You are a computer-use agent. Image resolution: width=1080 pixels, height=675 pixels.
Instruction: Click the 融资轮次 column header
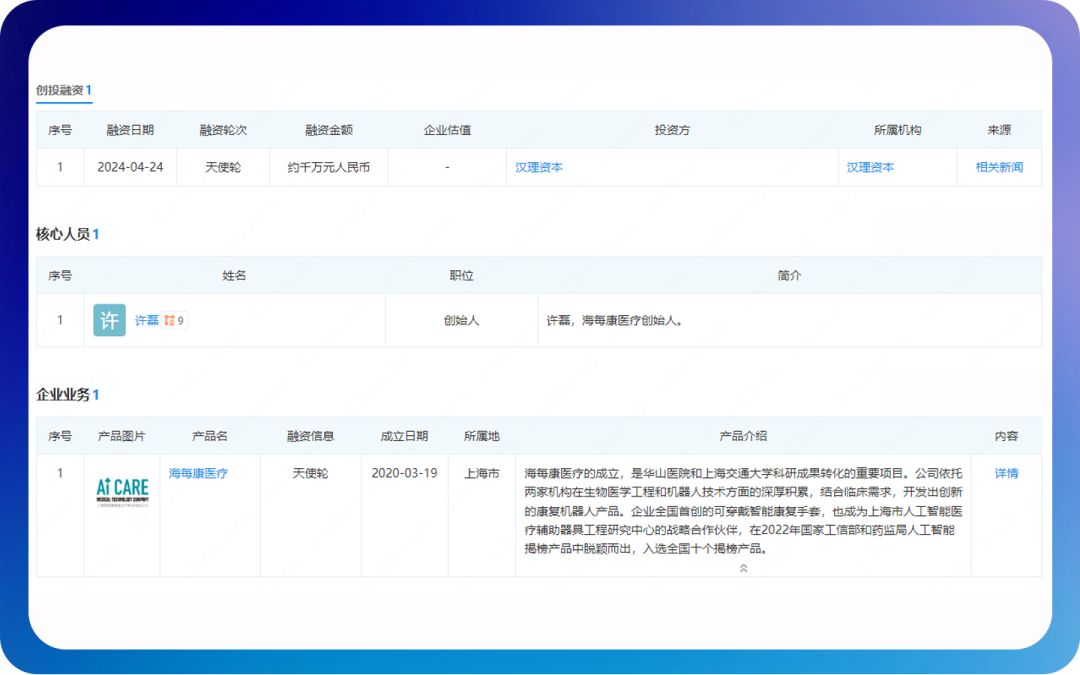tap(223, 130)
